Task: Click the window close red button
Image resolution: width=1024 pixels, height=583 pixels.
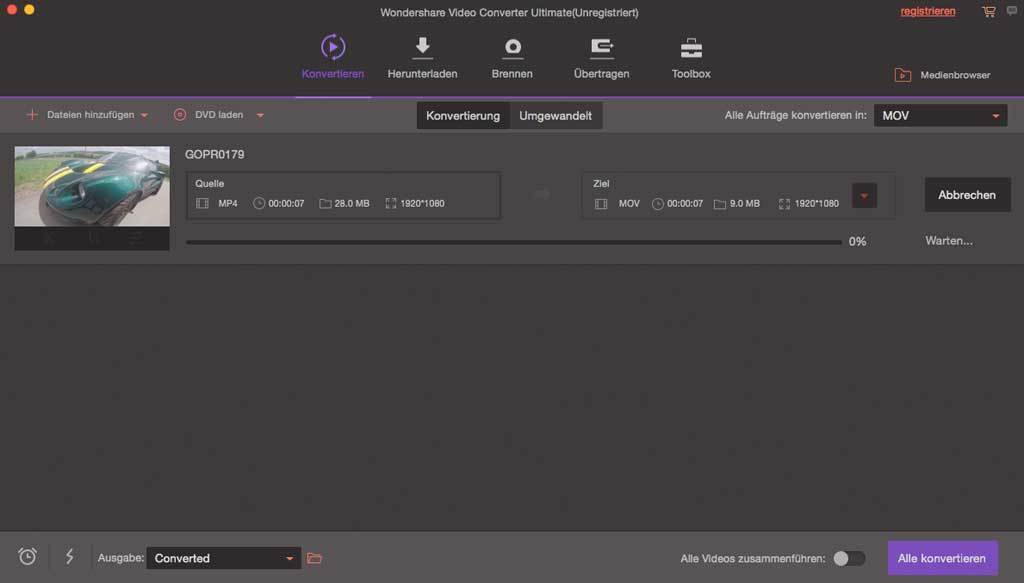Action: click(12, 9)
